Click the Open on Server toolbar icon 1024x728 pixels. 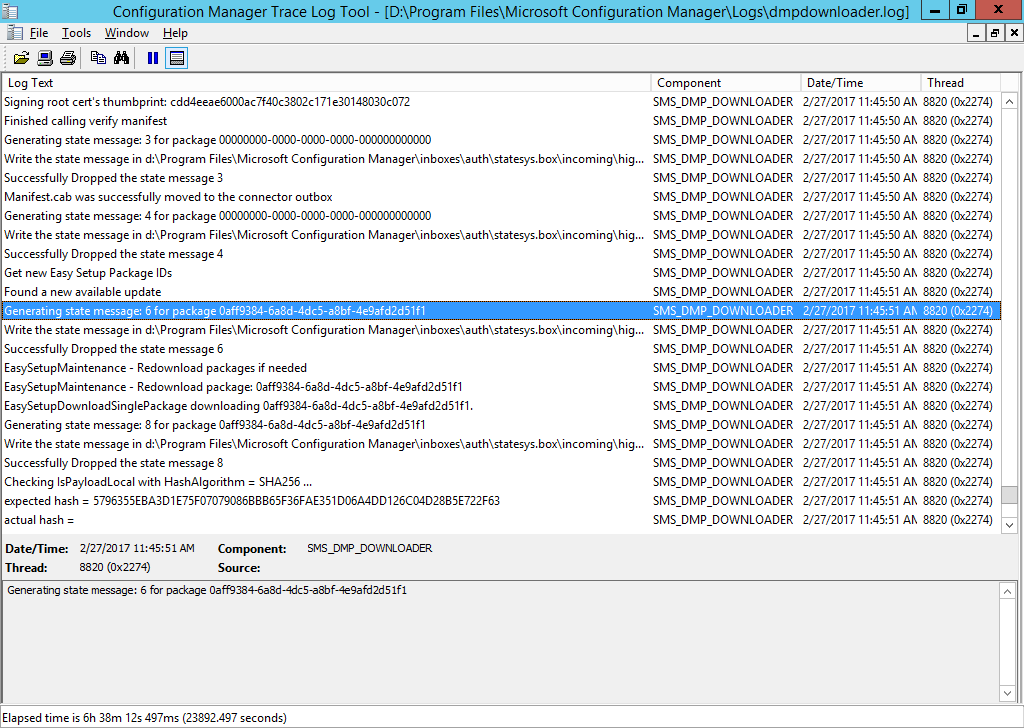coord(44,58)
